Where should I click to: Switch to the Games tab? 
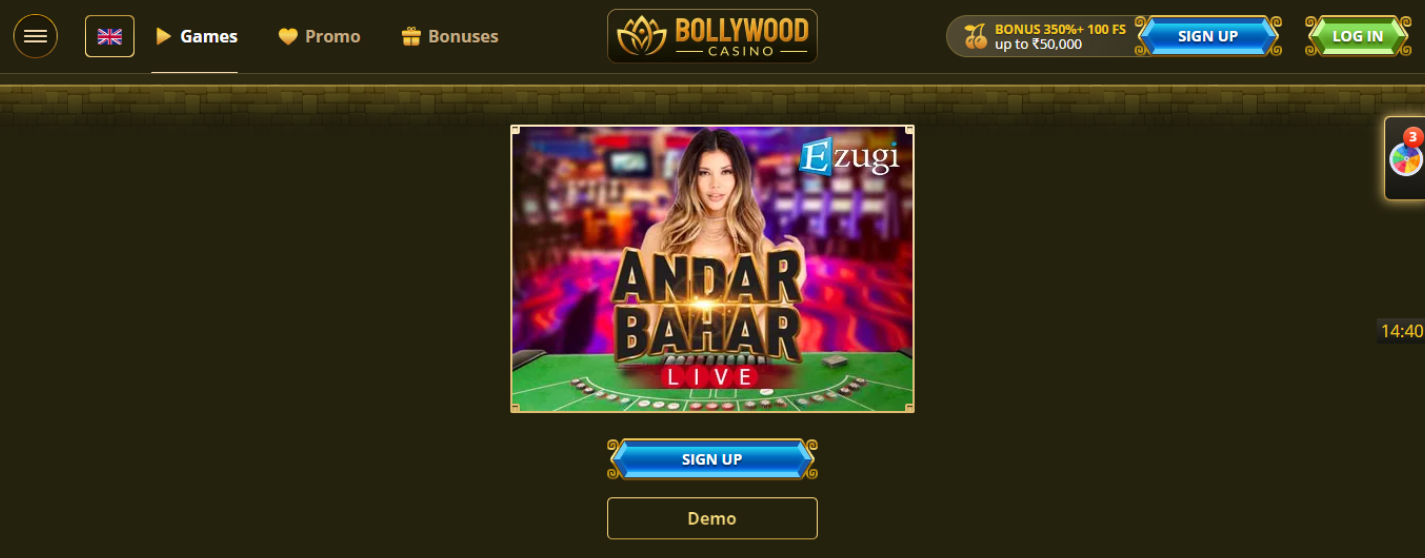coord(195,36)
